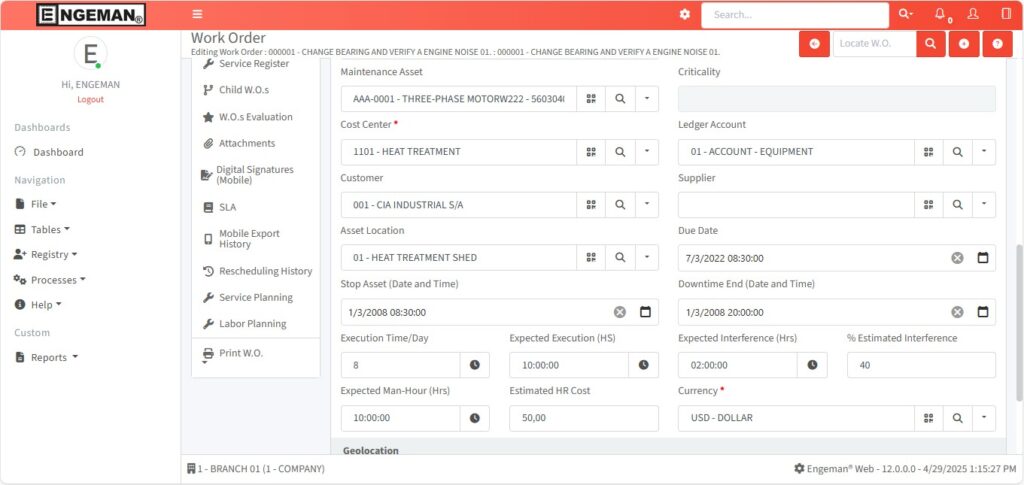Click the Logout link

[x=90, y=99]
